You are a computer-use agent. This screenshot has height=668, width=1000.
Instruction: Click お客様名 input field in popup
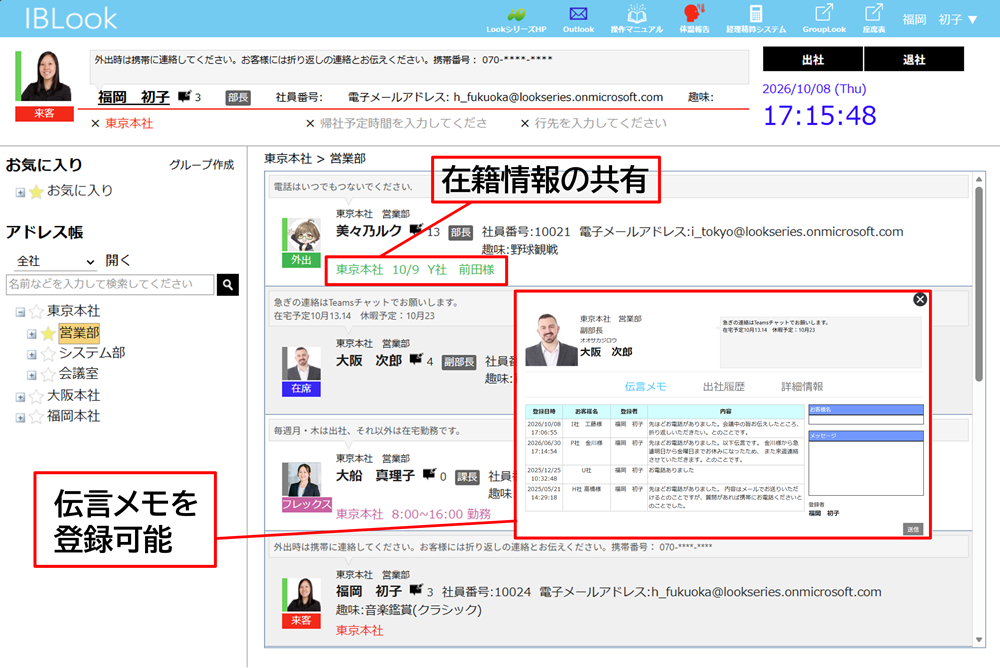[x=865, y=419]
